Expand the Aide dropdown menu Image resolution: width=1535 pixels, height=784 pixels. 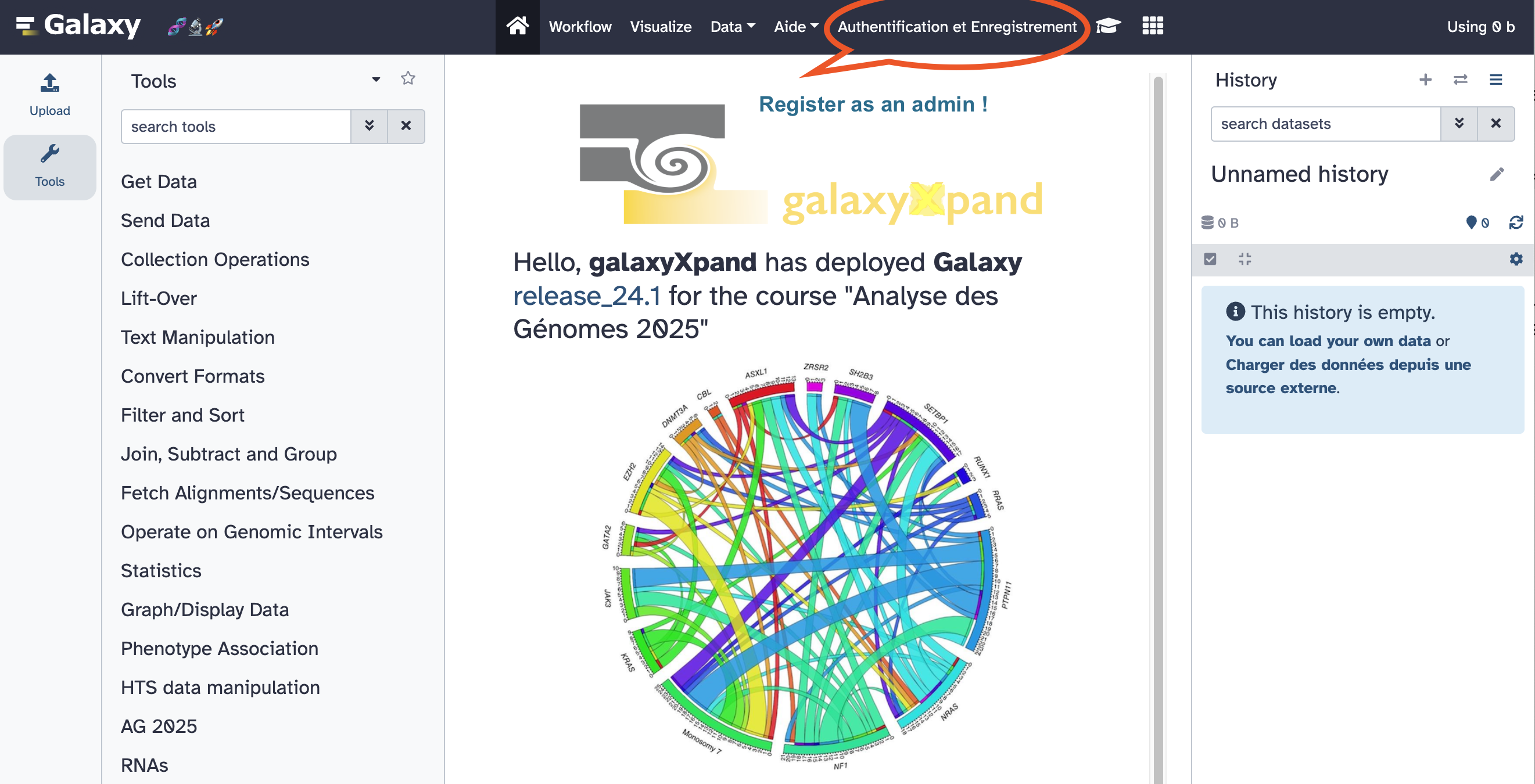pos(795,27)
